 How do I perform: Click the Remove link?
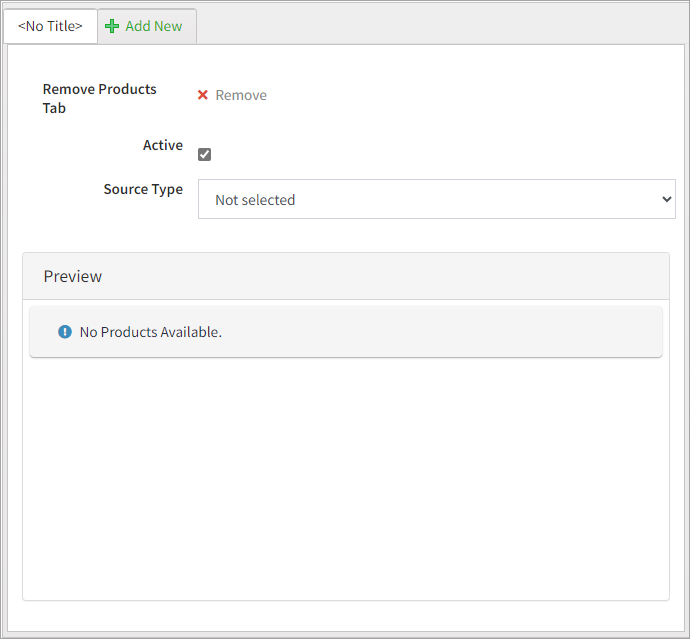(x=241, y=95)
